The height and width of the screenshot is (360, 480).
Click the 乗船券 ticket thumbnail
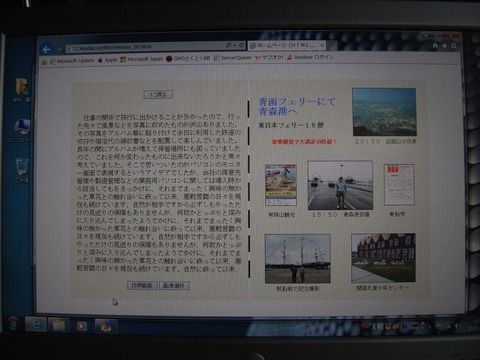[x=399, y=184]
